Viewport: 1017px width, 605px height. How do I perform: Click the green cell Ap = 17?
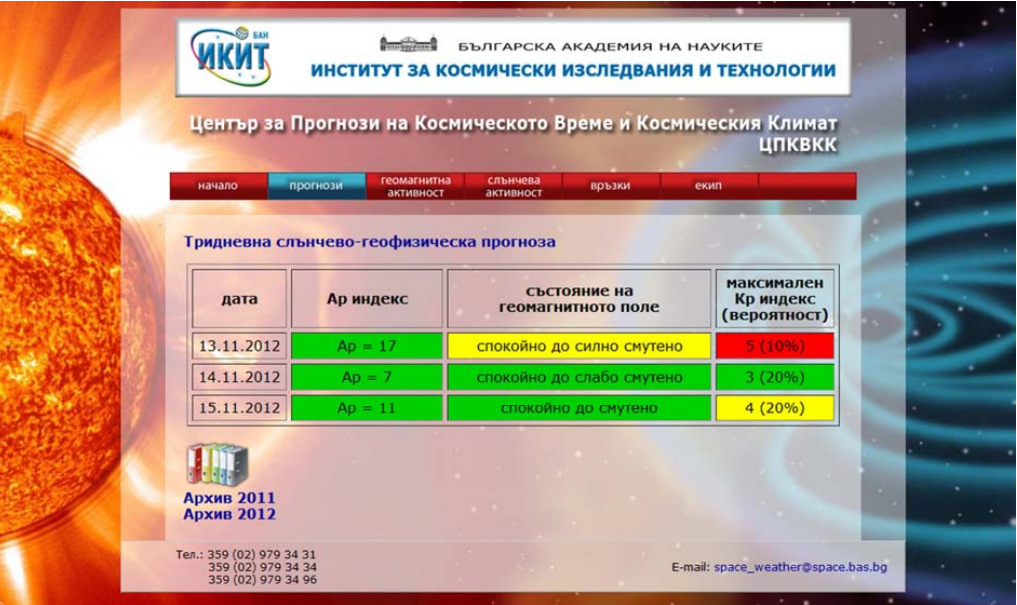(x=365, y=346)
